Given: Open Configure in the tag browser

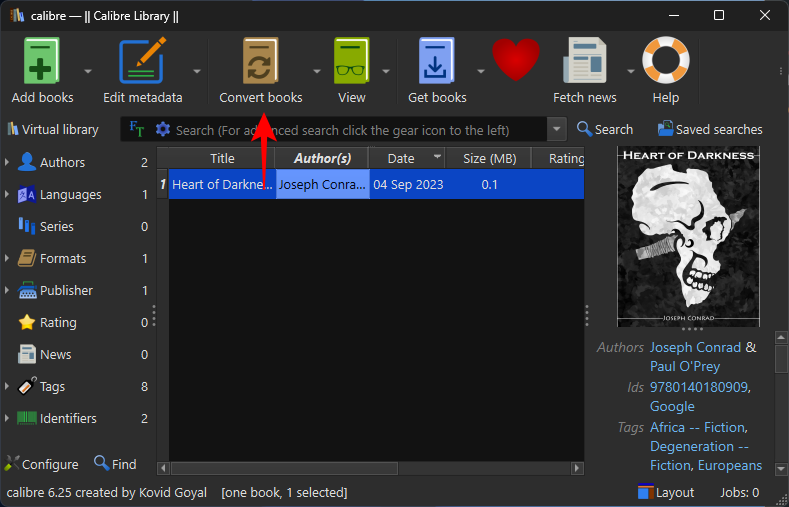Looking at the screenshot, I should click(41, 464).
